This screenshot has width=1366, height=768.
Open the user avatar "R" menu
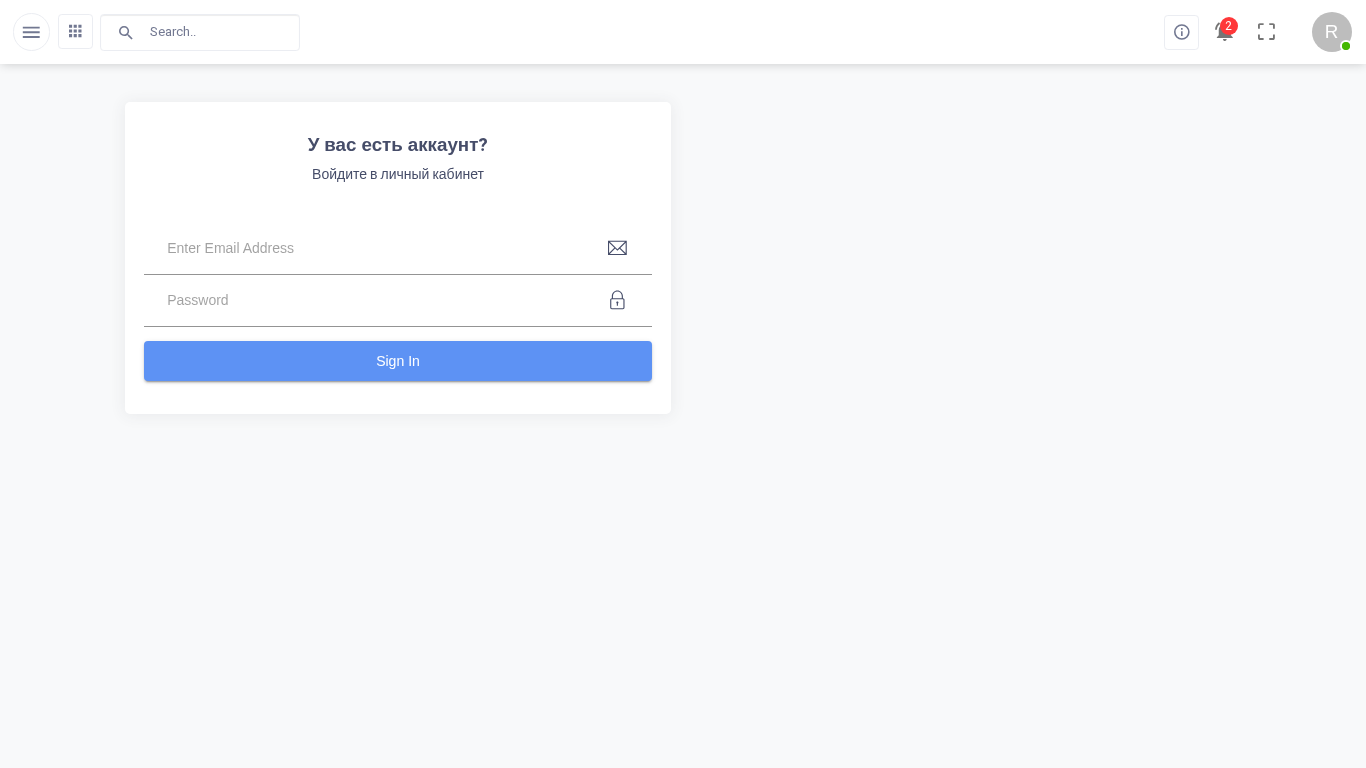pyautogui.click(x=1330, y=32)
